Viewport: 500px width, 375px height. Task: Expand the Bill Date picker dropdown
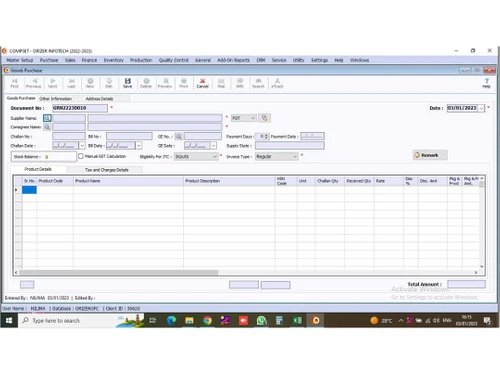pyautogui.click(x=139, y=146)
